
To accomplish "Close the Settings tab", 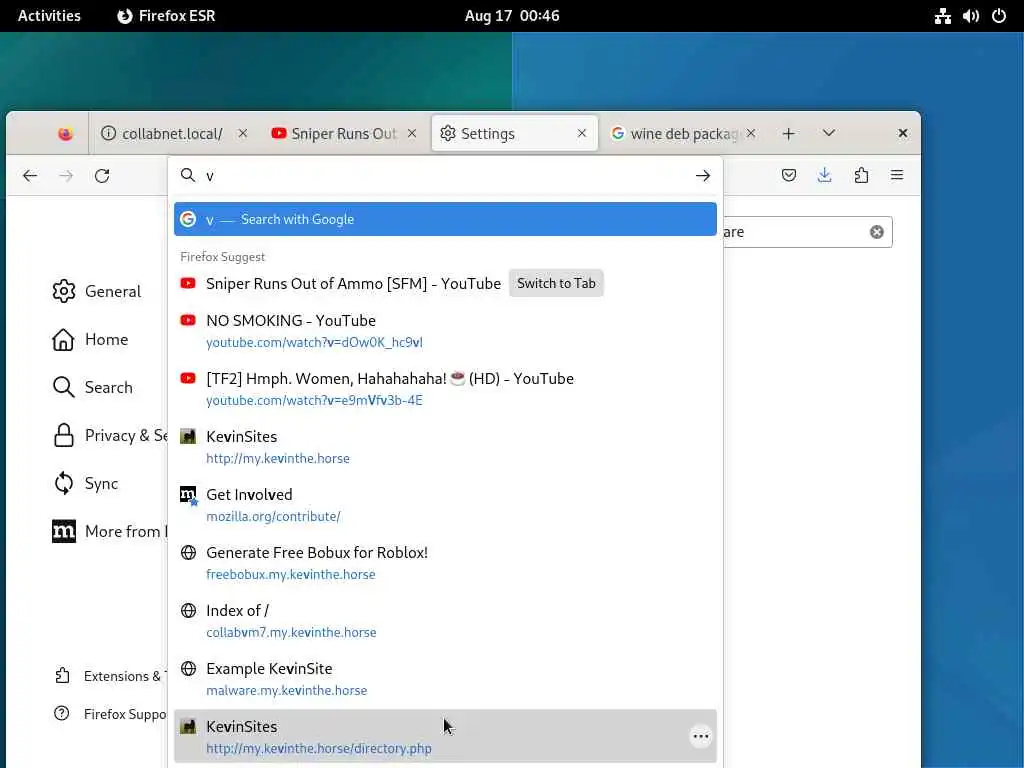I will click(582, 133).
